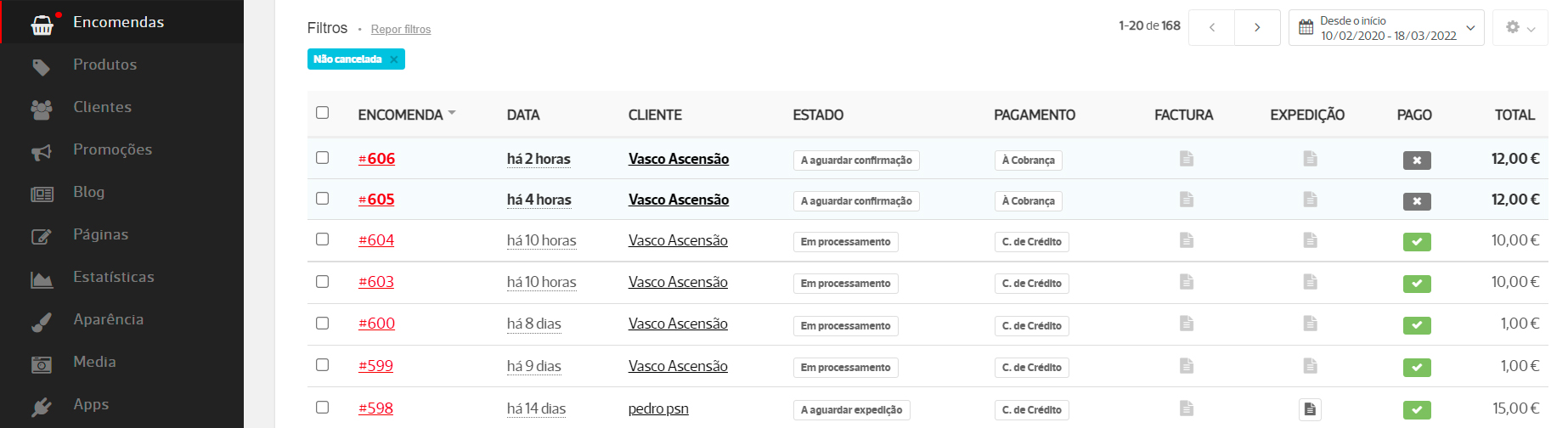Click the invoice icon for order #606
1568x428 pixels.
[x=1187, y=159]
